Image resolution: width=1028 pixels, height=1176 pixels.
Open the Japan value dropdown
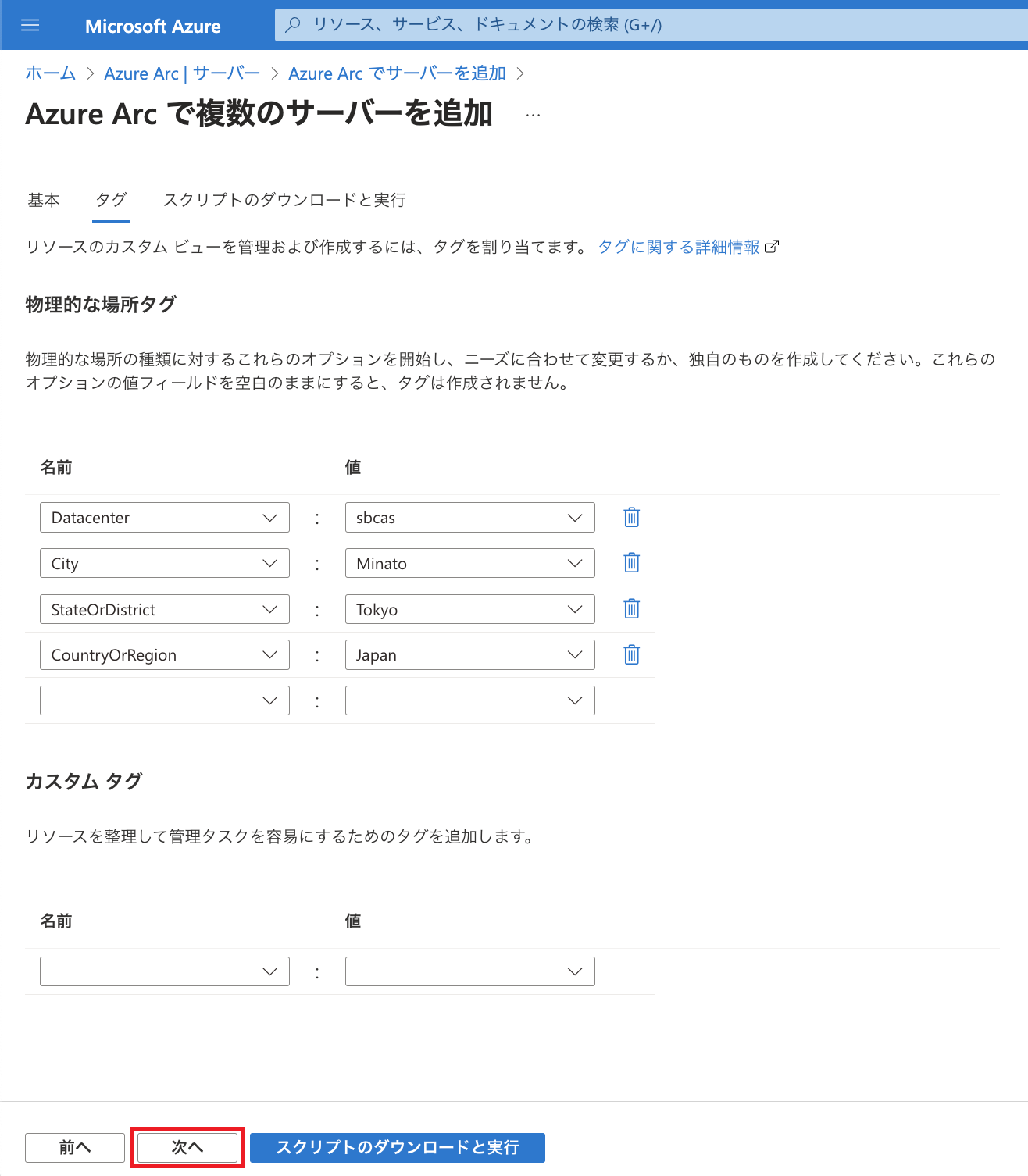point(470,654)
